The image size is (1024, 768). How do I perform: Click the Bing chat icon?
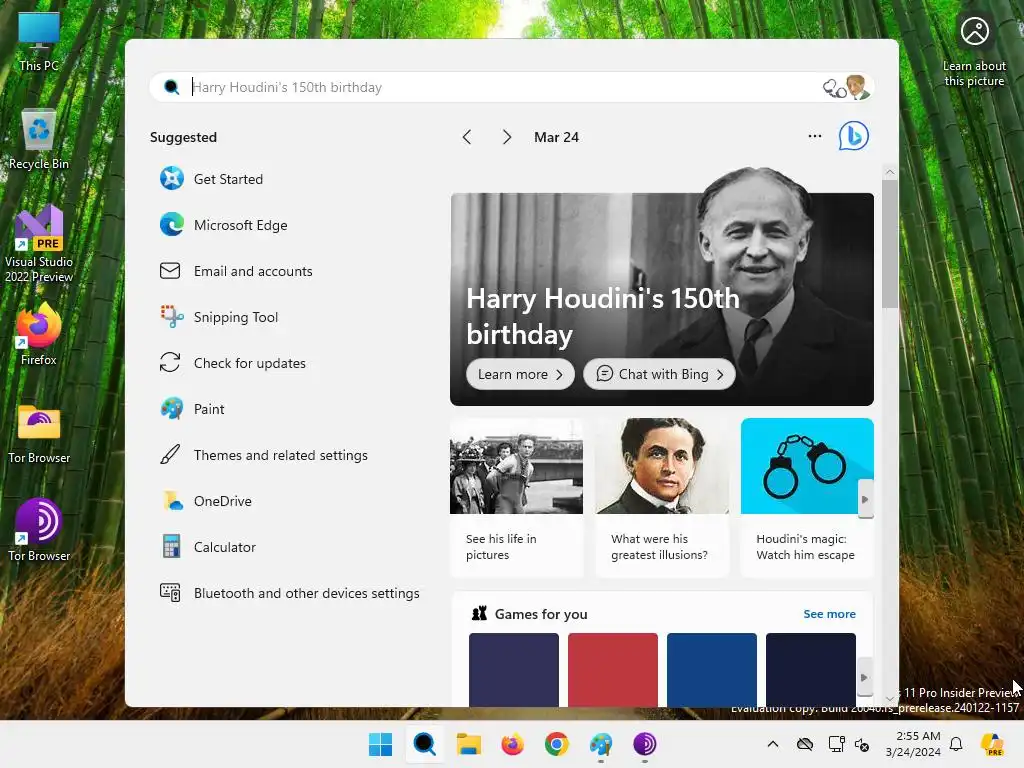(x=853, y=136)
